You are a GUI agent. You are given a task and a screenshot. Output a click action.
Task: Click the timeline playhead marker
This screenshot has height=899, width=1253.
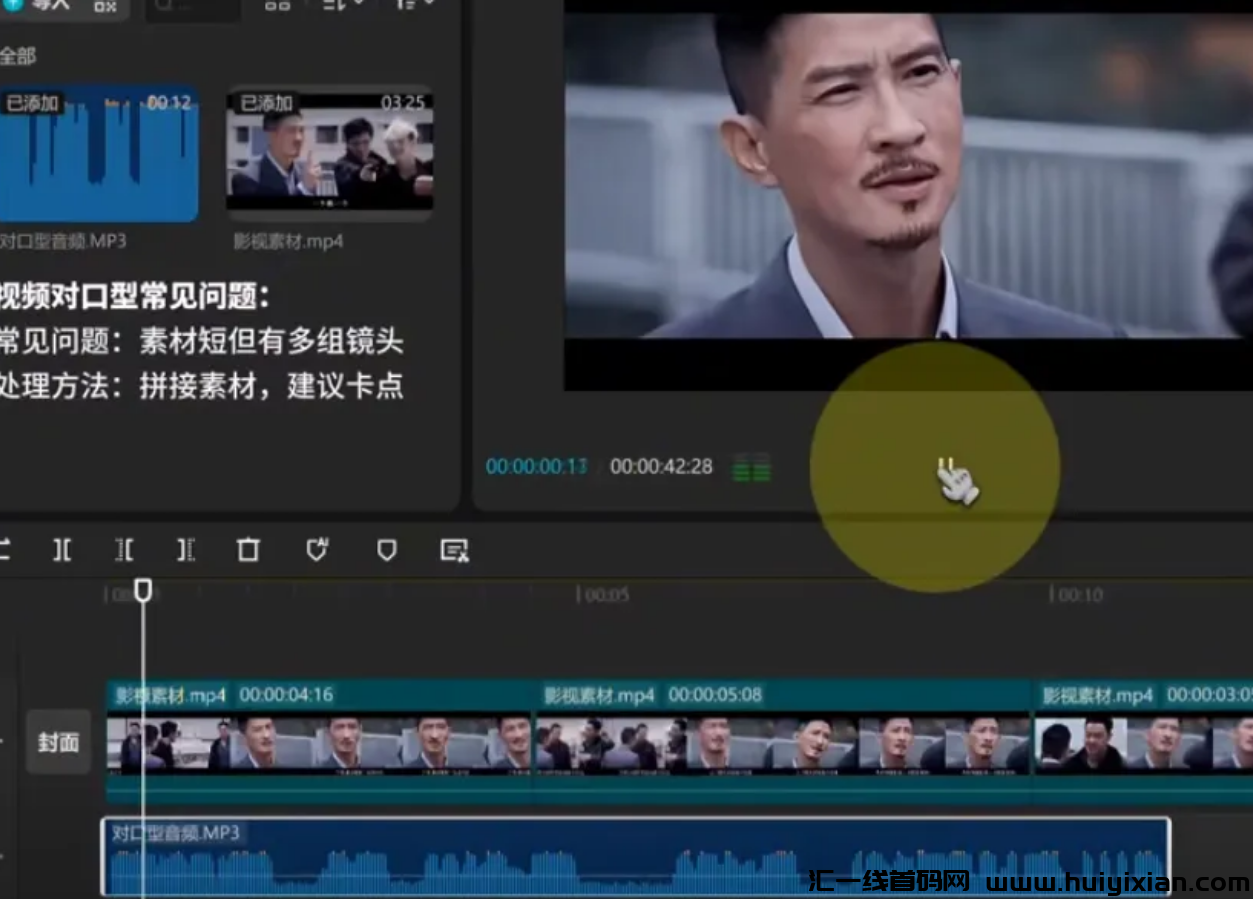pos(143,591)
